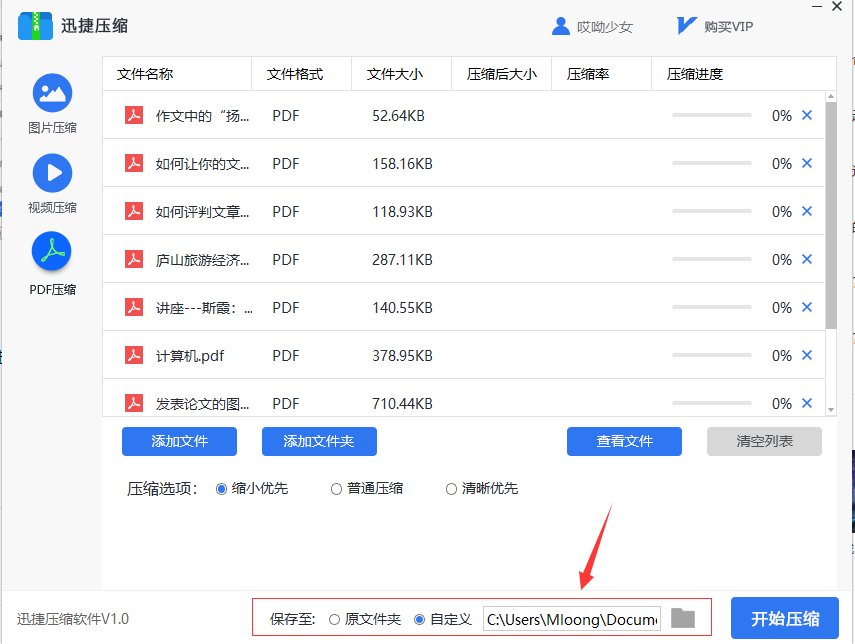Click the user account icon 哎呦少女
Viewport: 855px width, 644px height.
pyautogui.click(x=561, y=26)
